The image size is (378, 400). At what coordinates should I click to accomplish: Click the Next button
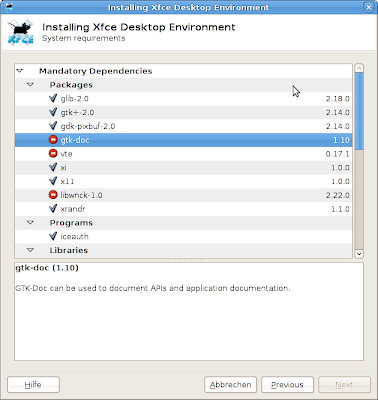[x=344, y=385]
